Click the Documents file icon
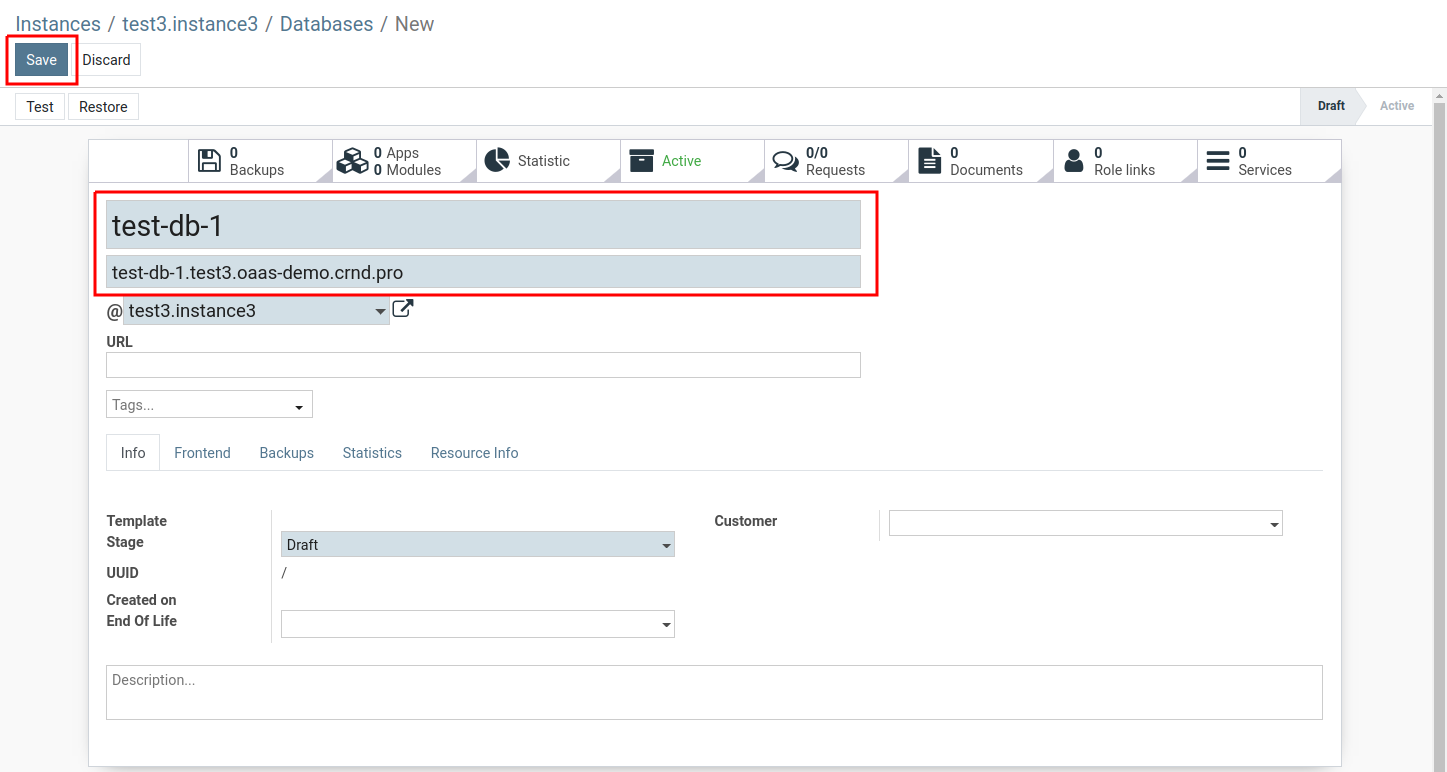 (930, 161)
